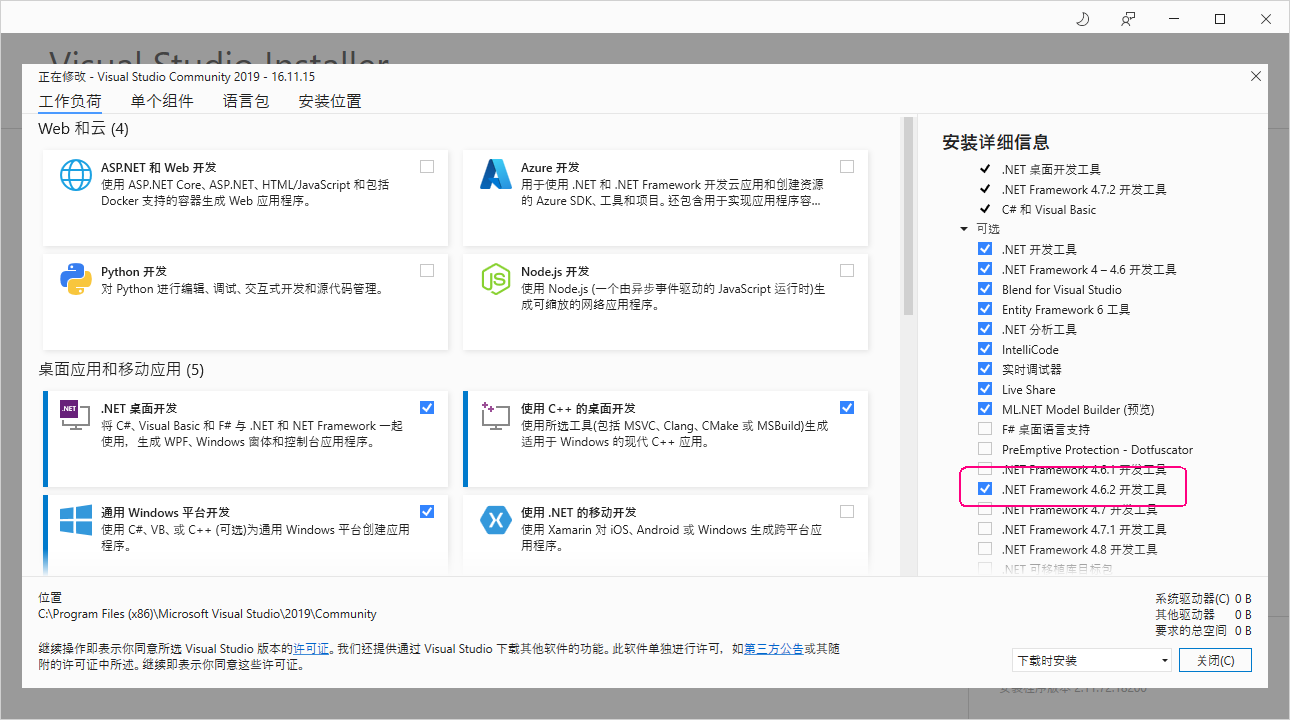Check the F# 桌面语言支持 checkbox
The height and width of the screenshot is (720, 1290).
click(x=985, y=429)
